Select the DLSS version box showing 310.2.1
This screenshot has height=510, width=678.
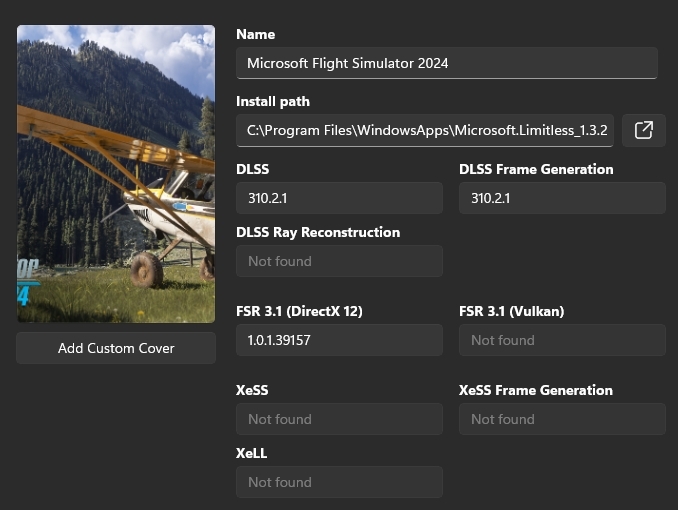click(x=339, y=198)
